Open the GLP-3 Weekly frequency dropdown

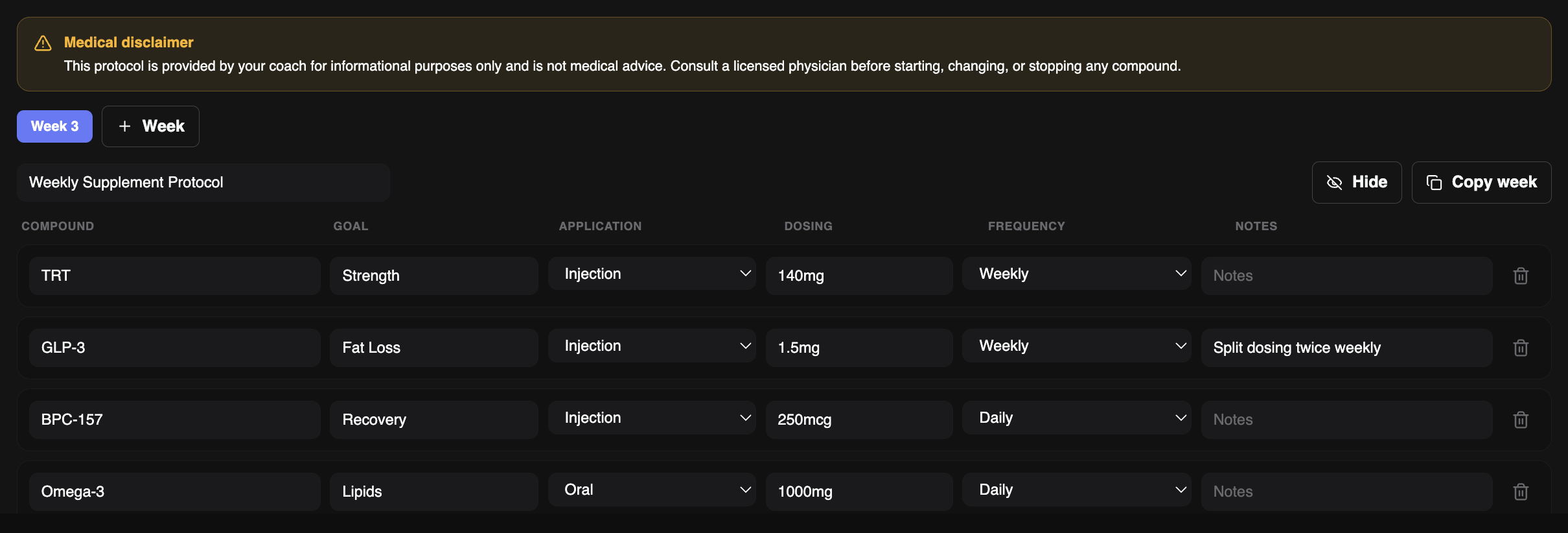coord(1077,346)
